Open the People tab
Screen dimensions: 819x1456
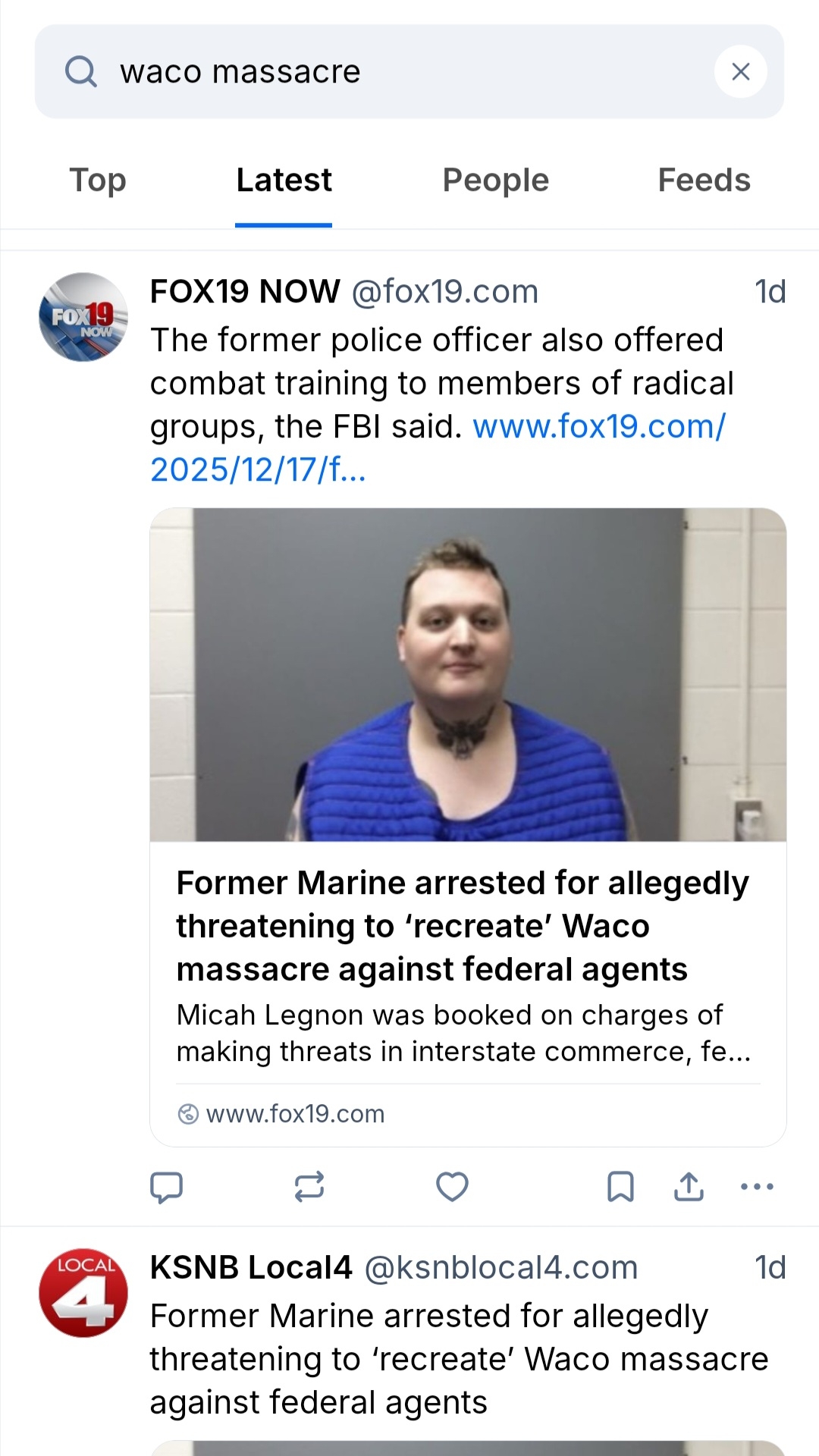click(x=495, y=180)
